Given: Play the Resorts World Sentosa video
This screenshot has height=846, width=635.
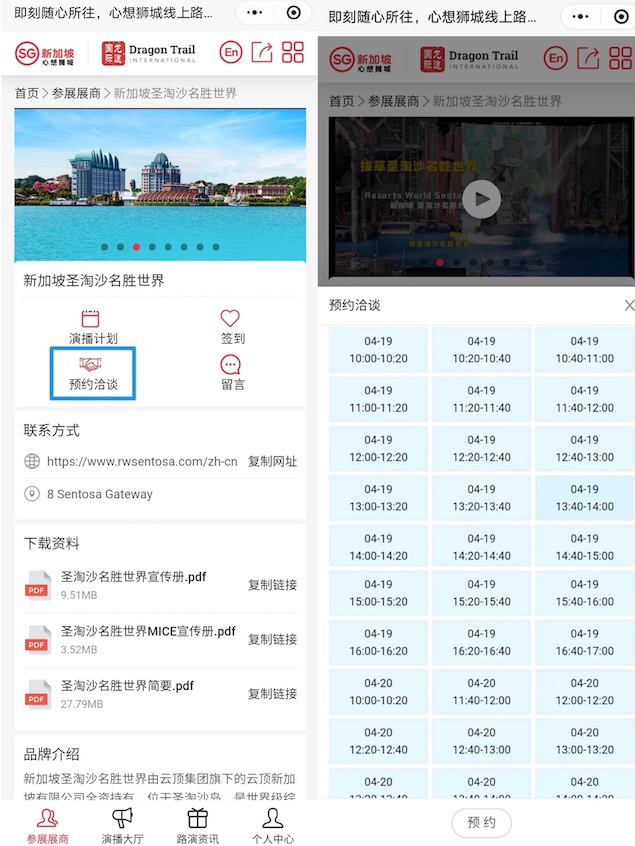Looking at the screenshot, I should coord(481,198).
